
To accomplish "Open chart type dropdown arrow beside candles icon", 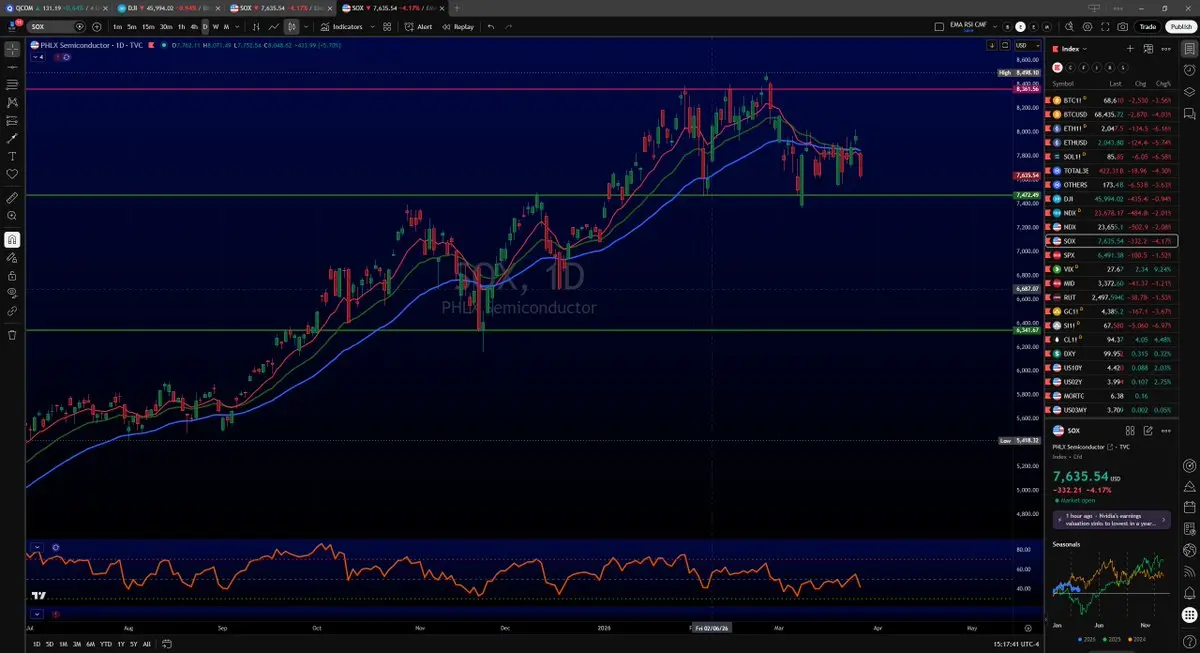I will (306, 27).
